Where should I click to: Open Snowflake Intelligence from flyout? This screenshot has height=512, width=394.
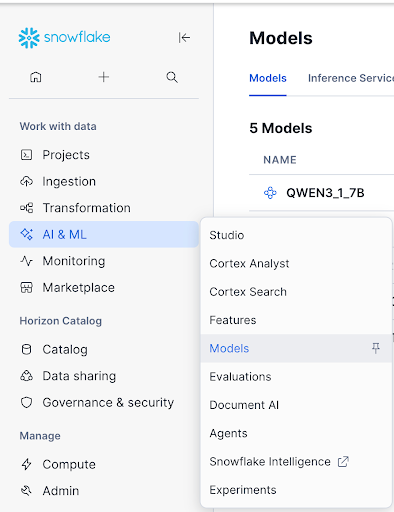pyautogui.click(x=296, y=462)
